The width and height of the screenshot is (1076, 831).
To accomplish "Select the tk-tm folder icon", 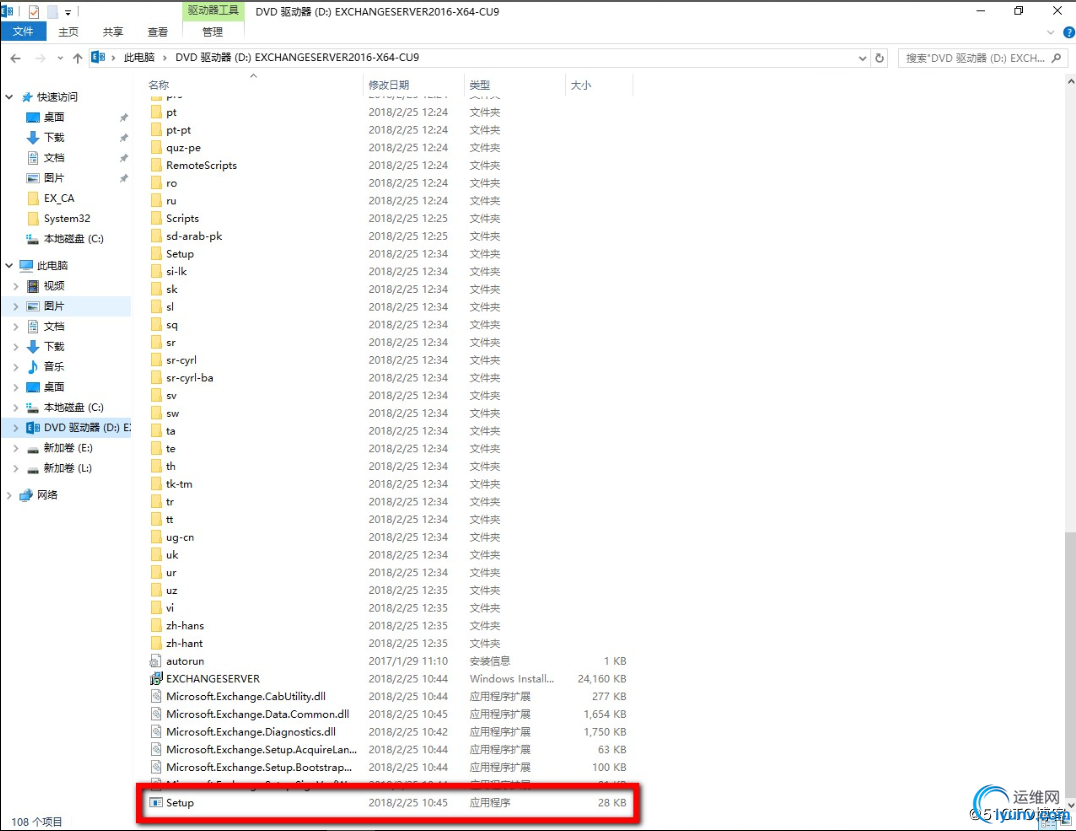I will (x=156, y=484).
